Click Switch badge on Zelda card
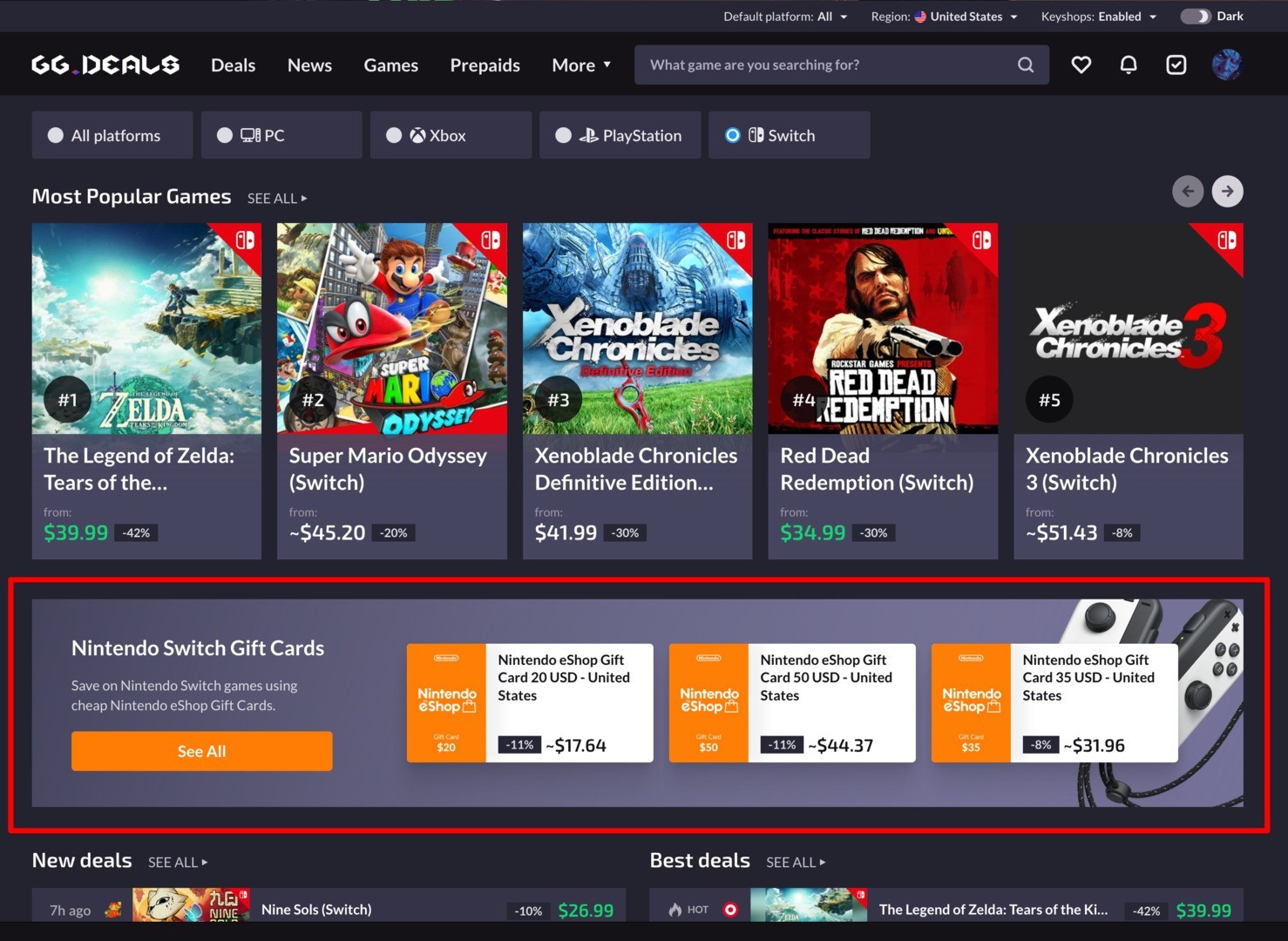Viewport: 1288px width, 941px height. point(245,240)
